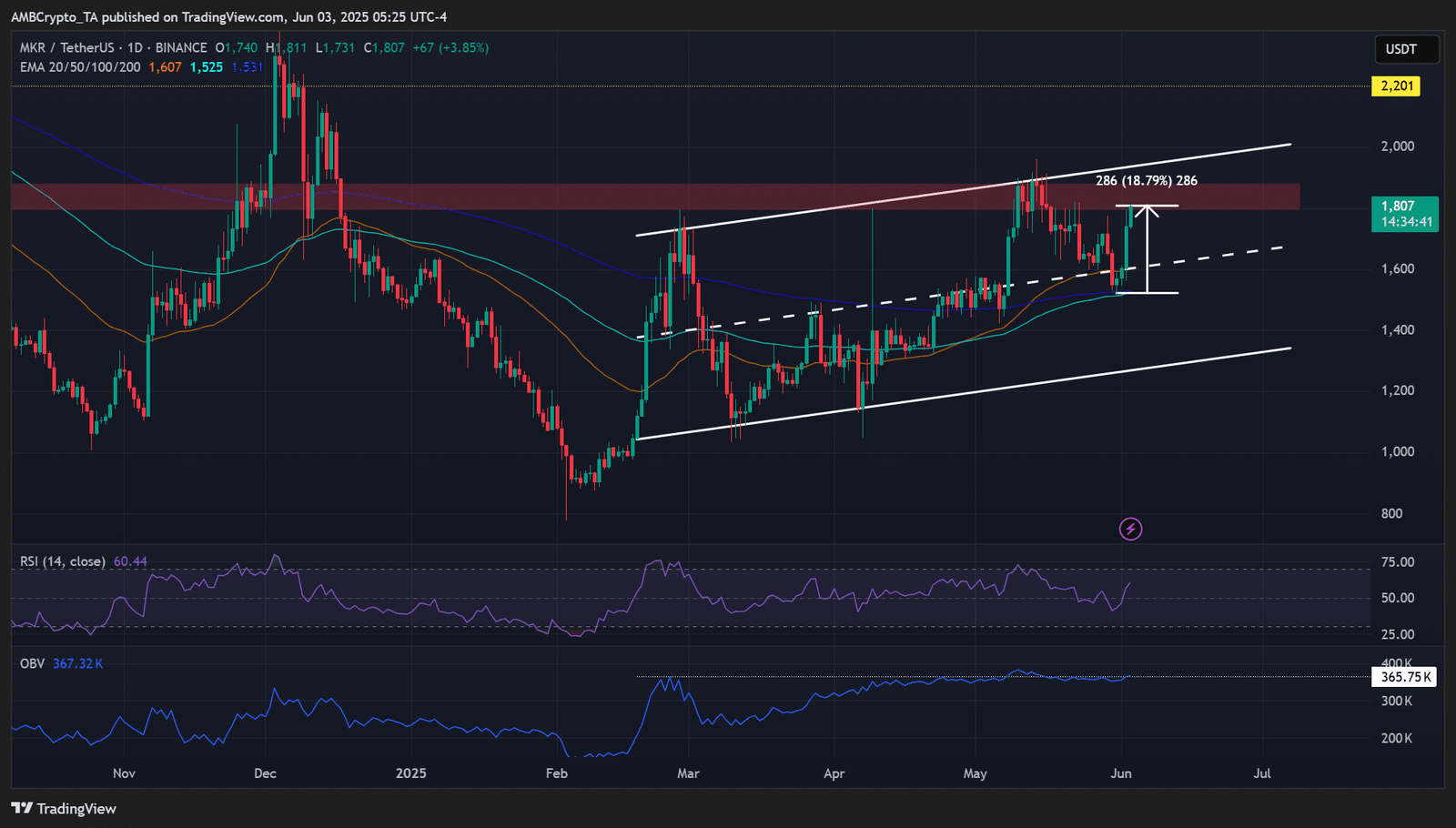Select the OBV indicator label

click(32, 663)
